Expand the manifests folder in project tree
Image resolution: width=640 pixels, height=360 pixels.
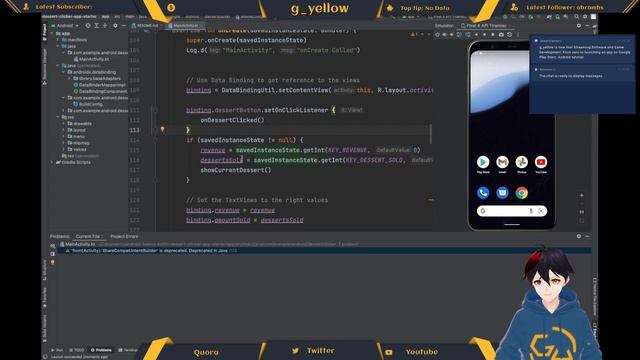58,40
